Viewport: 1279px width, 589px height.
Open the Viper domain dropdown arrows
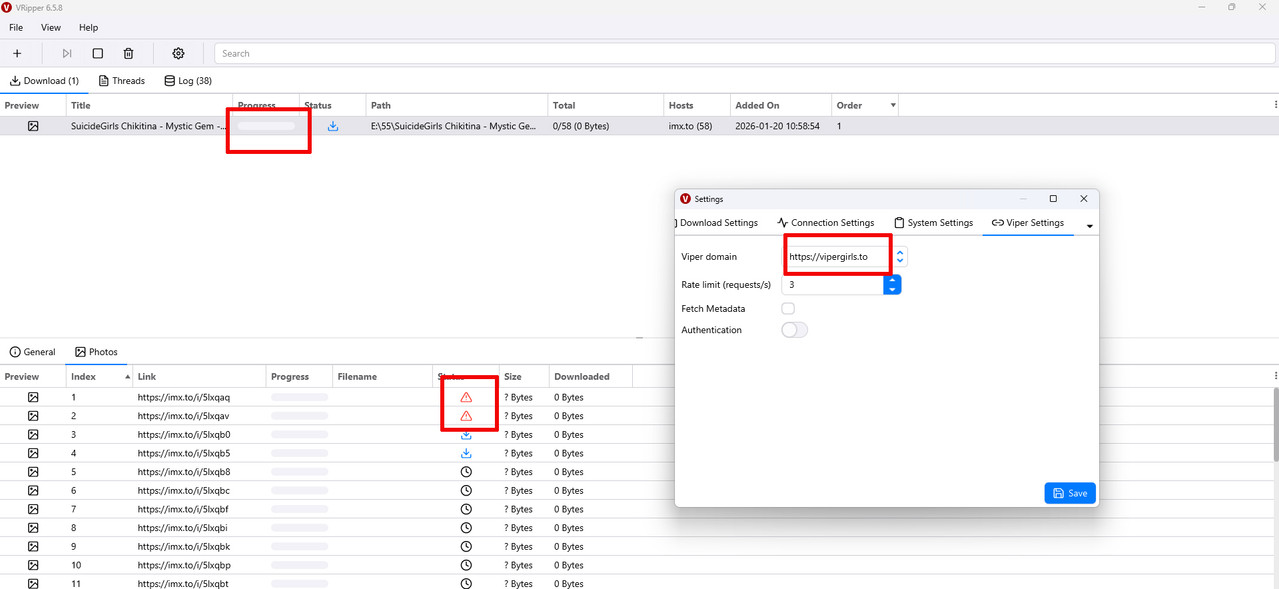[x=900, y=257]
